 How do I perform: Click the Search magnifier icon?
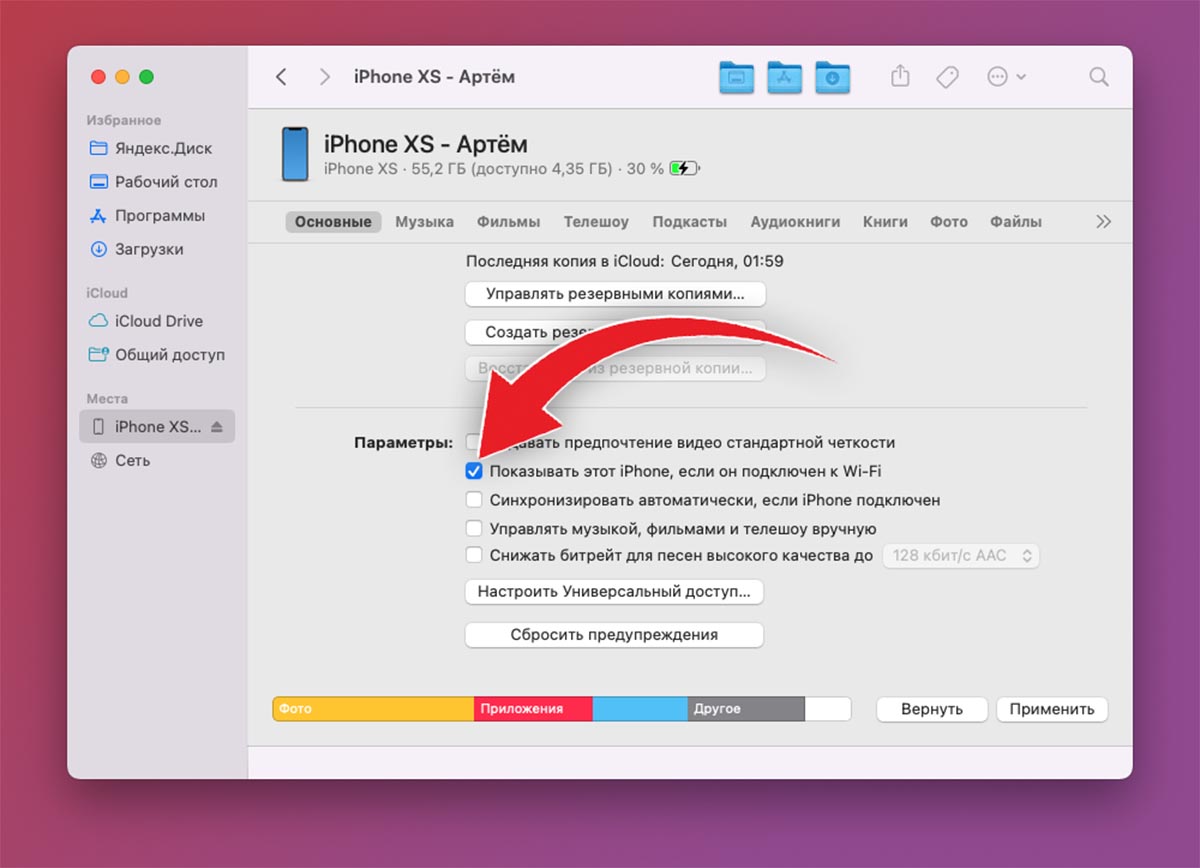1098,77
